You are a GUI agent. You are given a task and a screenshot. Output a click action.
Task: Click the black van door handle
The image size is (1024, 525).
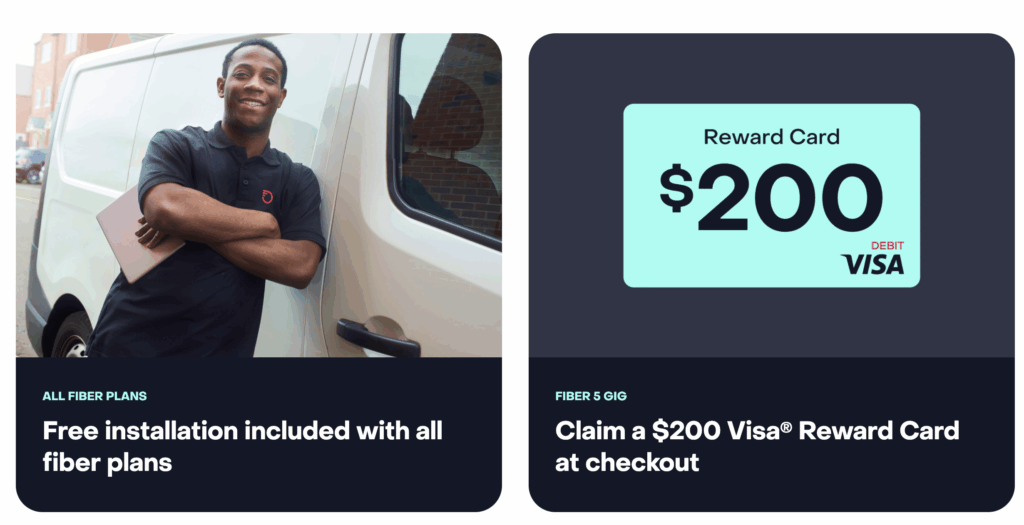pos(378,338)
